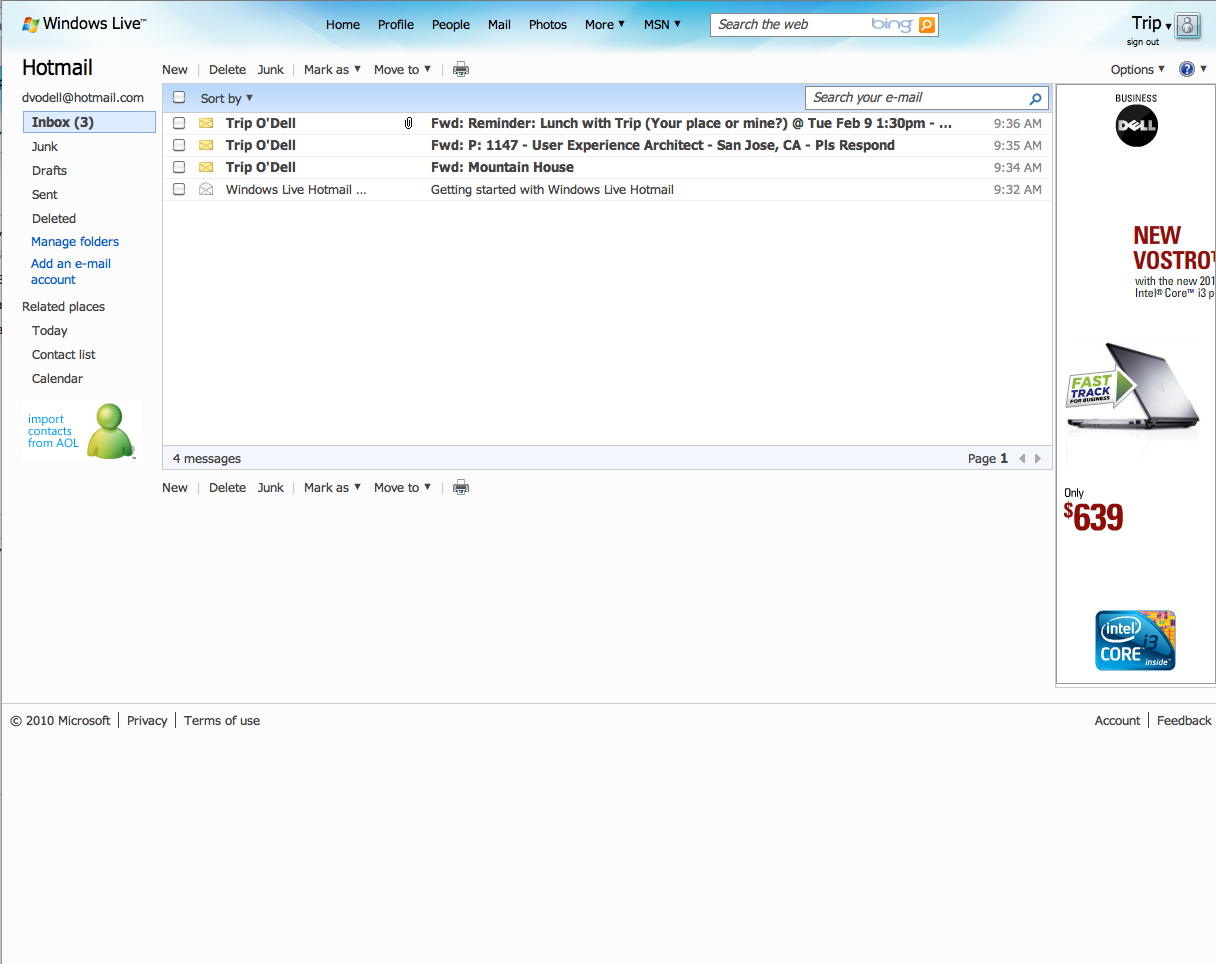Click unread envelope icon for Lunch with Trip
The height and width of the screenshot is (964, 1216).
point(206,123)
